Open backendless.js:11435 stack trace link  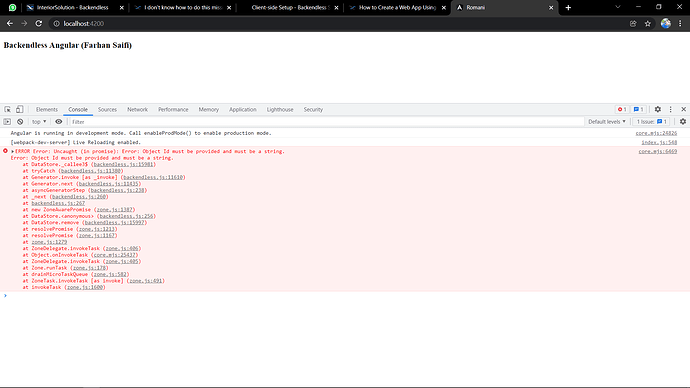pos(109,184)
